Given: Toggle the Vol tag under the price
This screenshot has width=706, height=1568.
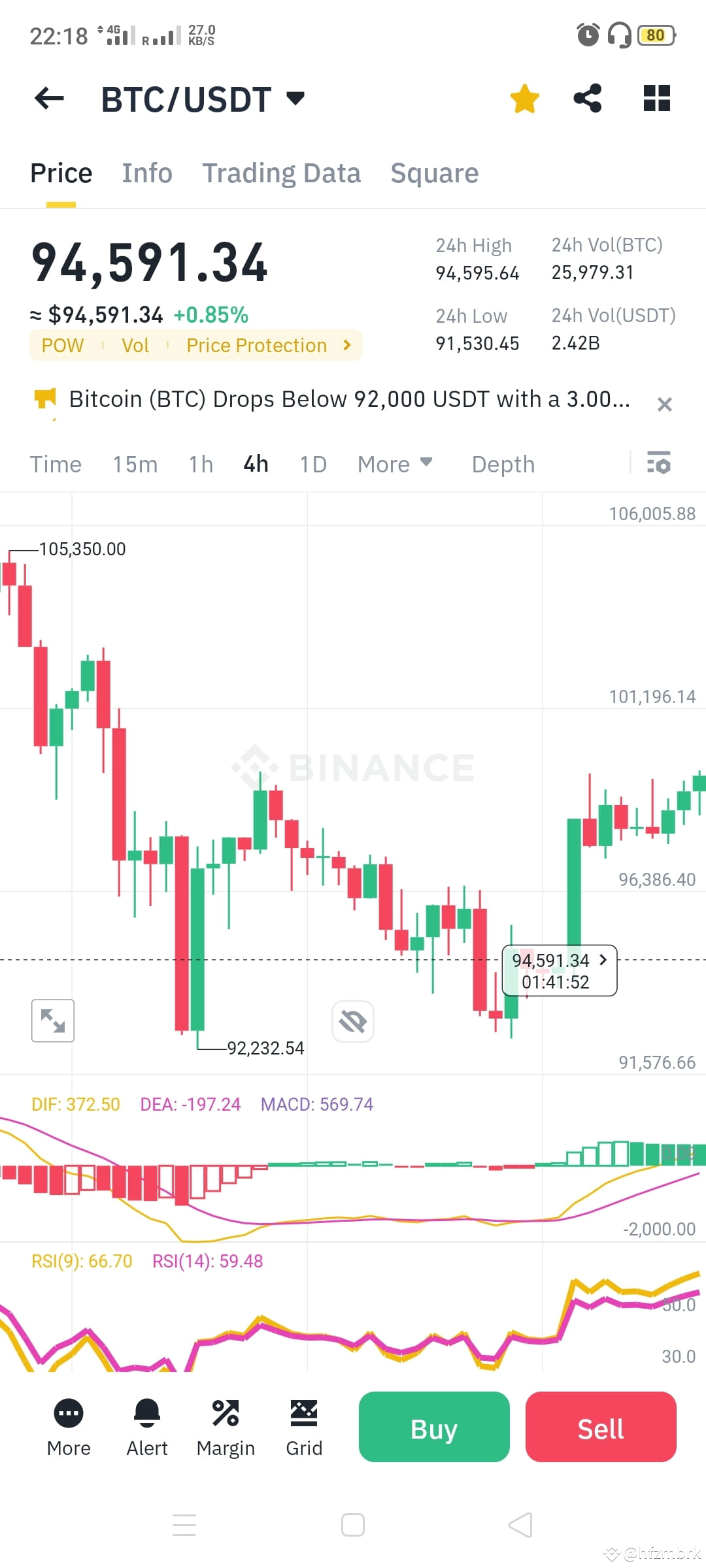Looking at the screenshot, I should [x=135, y=345].
